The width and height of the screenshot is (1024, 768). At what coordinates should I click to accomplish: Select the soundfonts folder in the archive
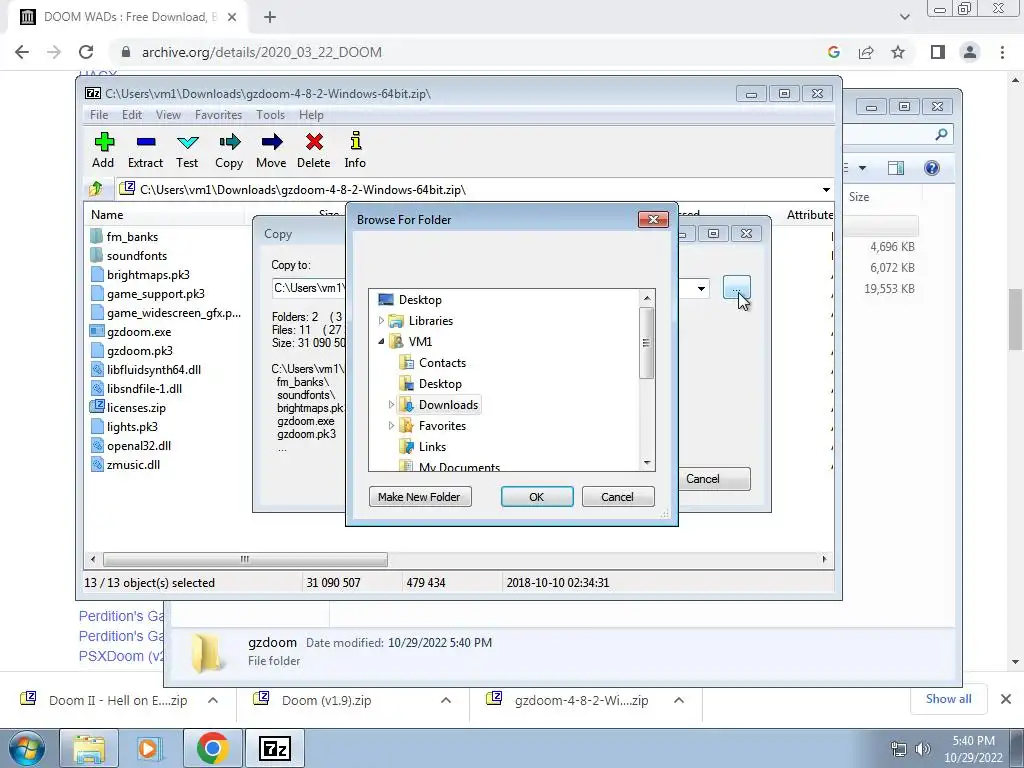pos(136,255)
